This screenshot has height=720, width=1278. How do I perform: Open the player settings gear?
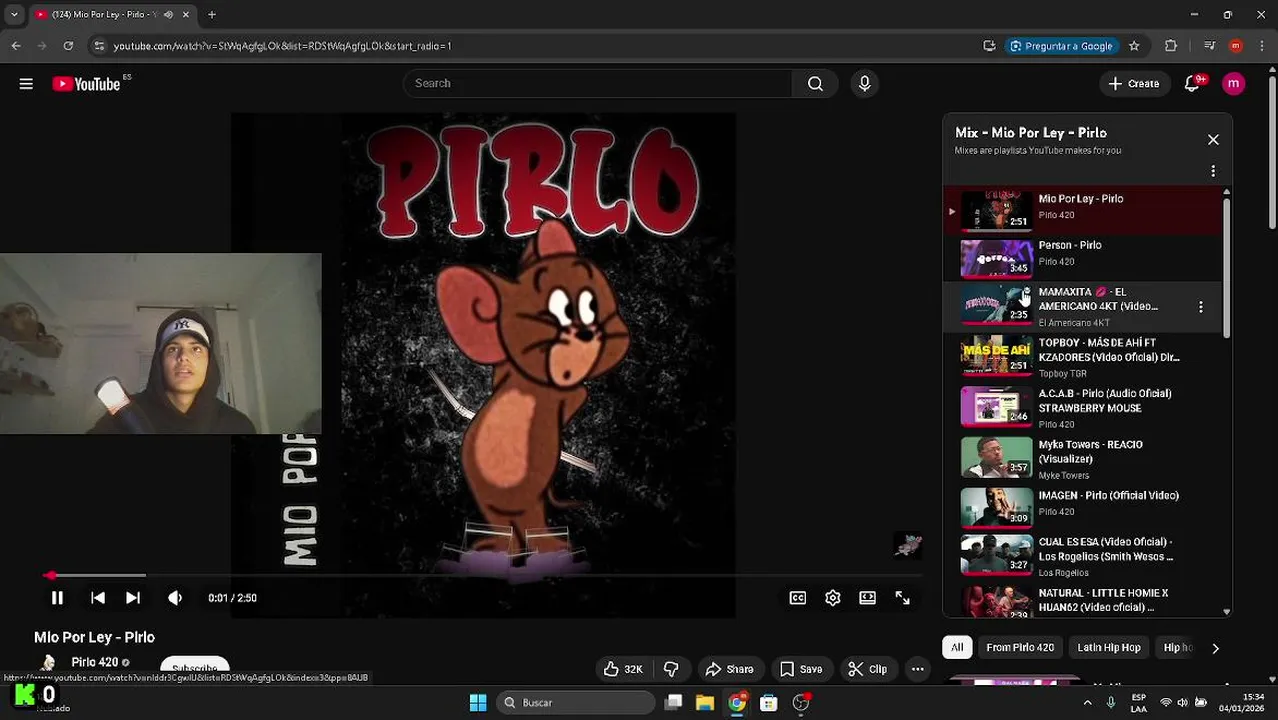coord(833,598)
